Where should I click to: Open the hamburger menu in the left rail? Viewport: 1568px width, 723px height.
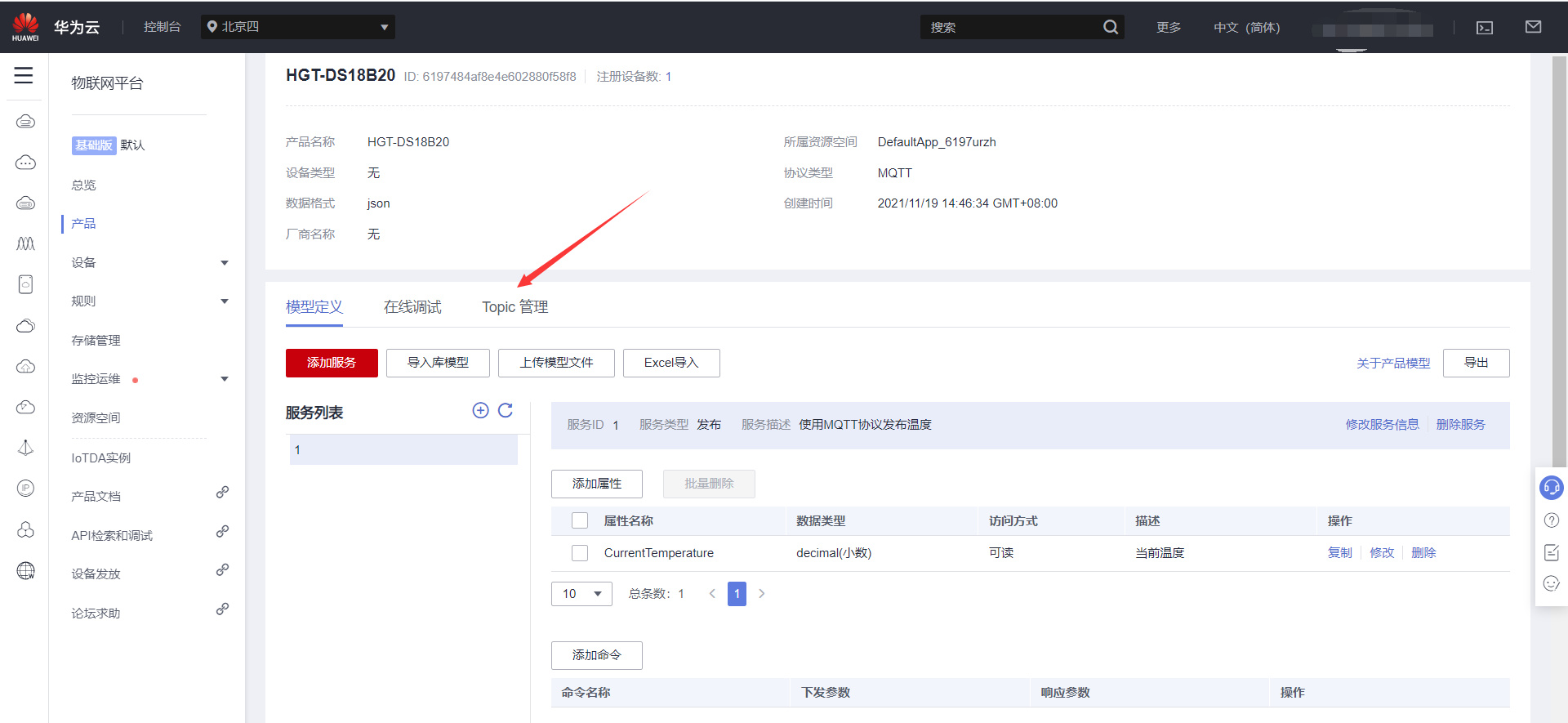24,75
